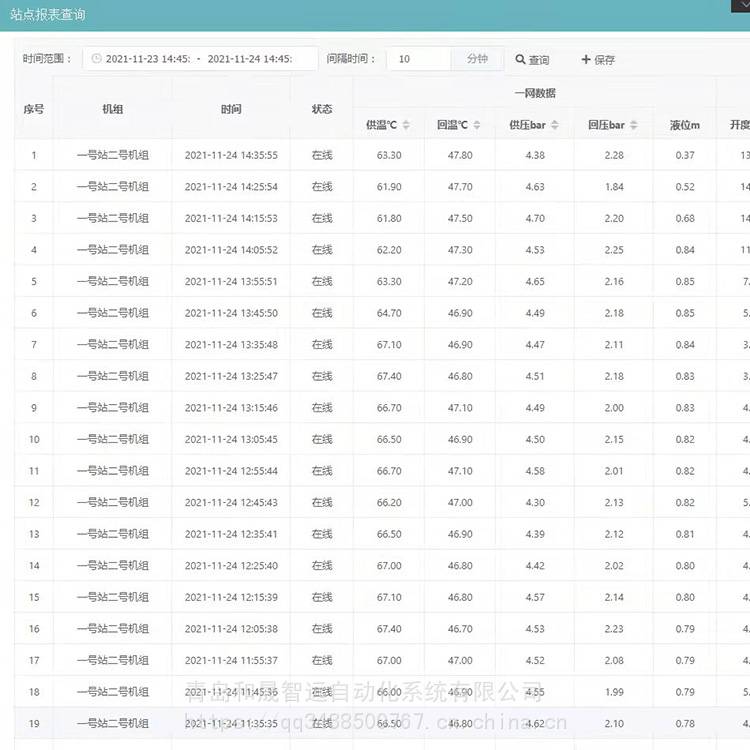Click the 保存 save button
The height and width of the screenshot is (750, 750).
pyautogui.click(x=598, y=60)
